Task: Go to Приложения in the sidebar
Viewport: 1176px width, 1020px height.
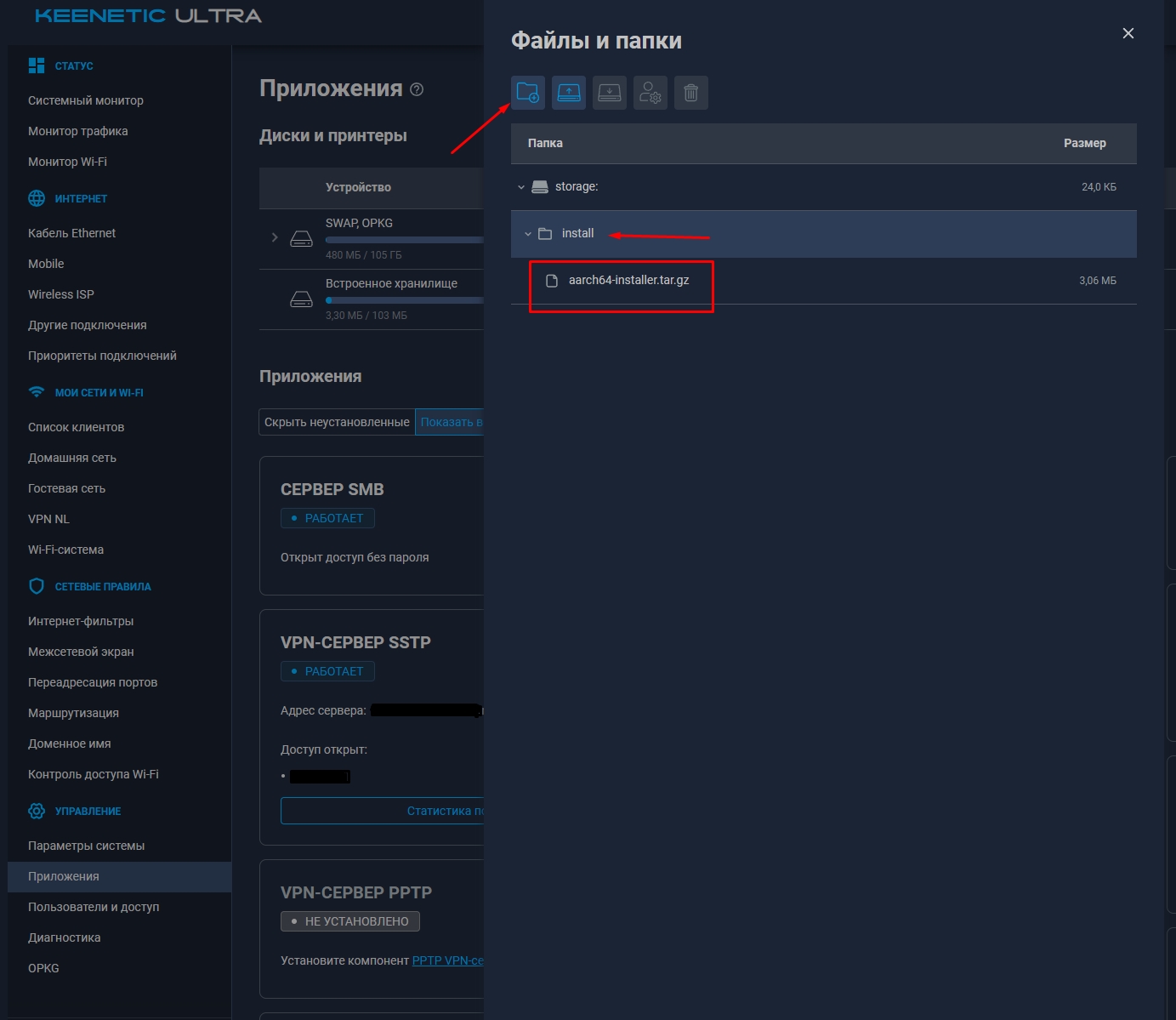Action: [x=63, y=875]
